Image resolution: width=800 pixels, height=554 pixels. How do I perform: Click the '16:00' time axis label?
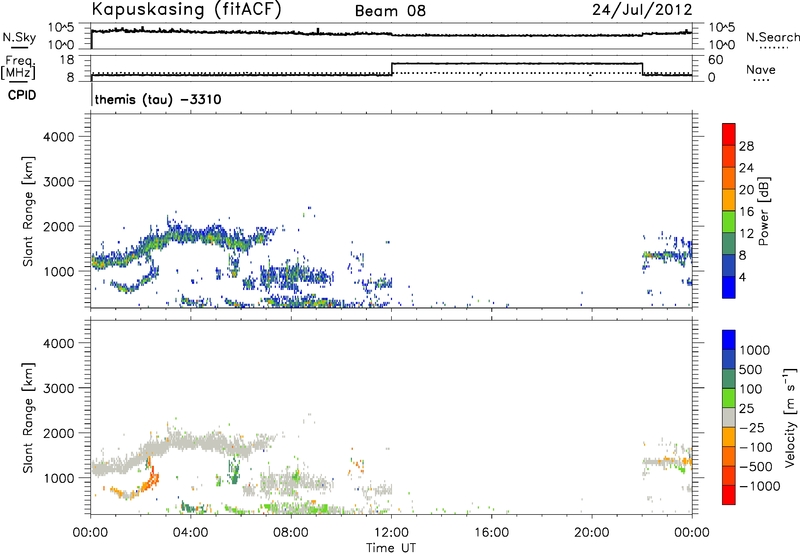point(491,533)
